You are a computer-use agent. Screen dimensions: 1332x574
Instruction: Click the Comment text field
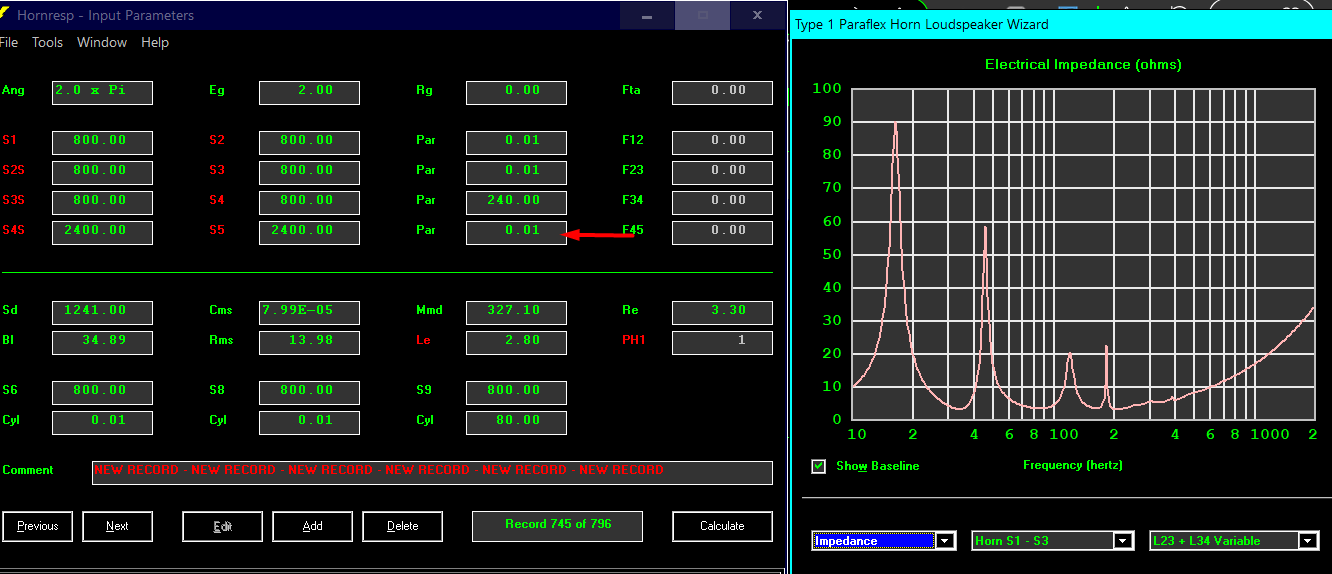point(432,473)
